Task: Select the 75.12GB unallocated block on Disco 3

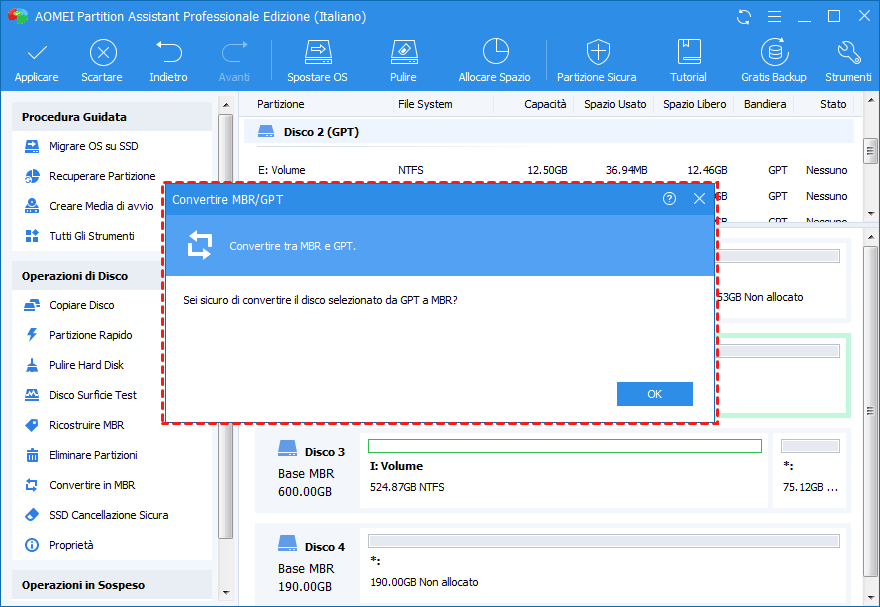Action: (x=810, y=471)
